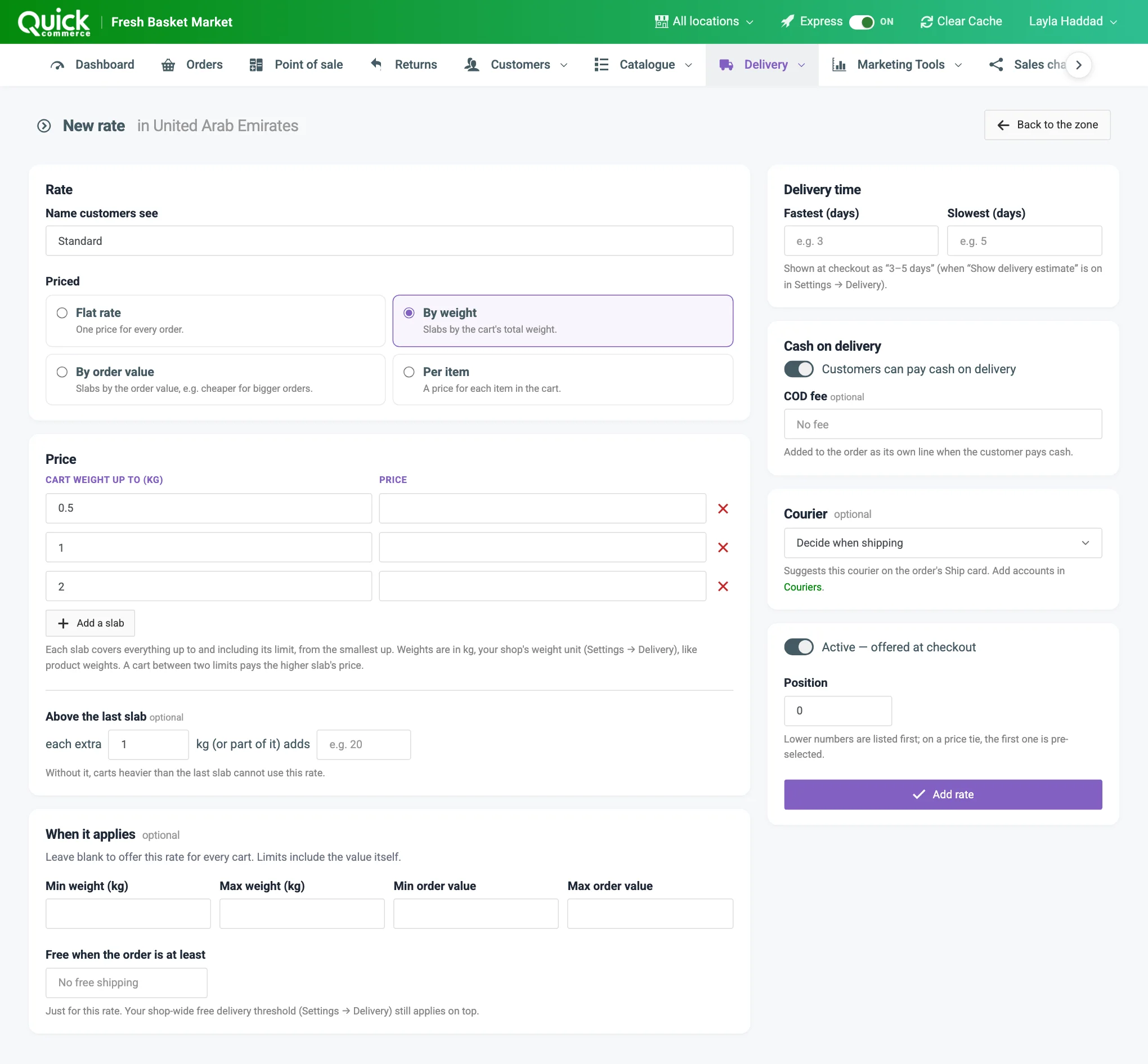Image resolution: width=1148 pixels, height=1064 pixels.
Task: Click the Quick commerce logo
Action: pyautogui.click(x=53, y=22)
